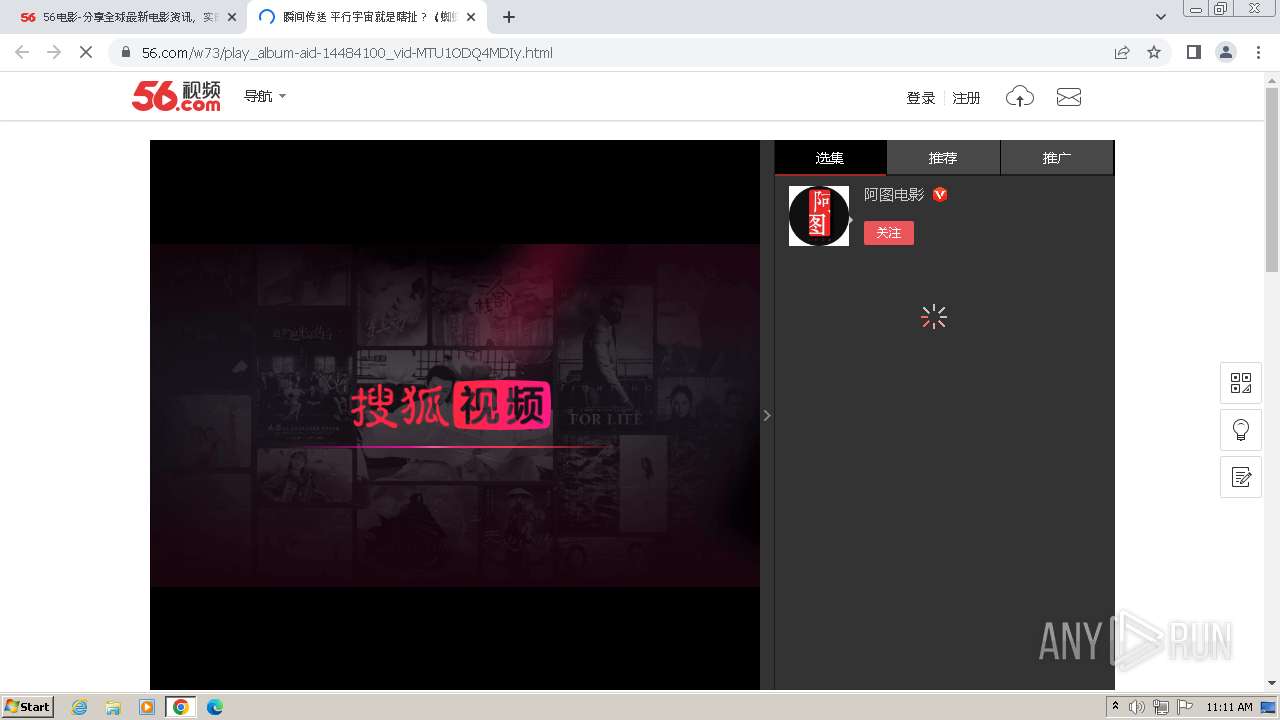Expand the 导航 navigation dropdown
This screenshot has height=720, width=1280.
pos(265,96)
